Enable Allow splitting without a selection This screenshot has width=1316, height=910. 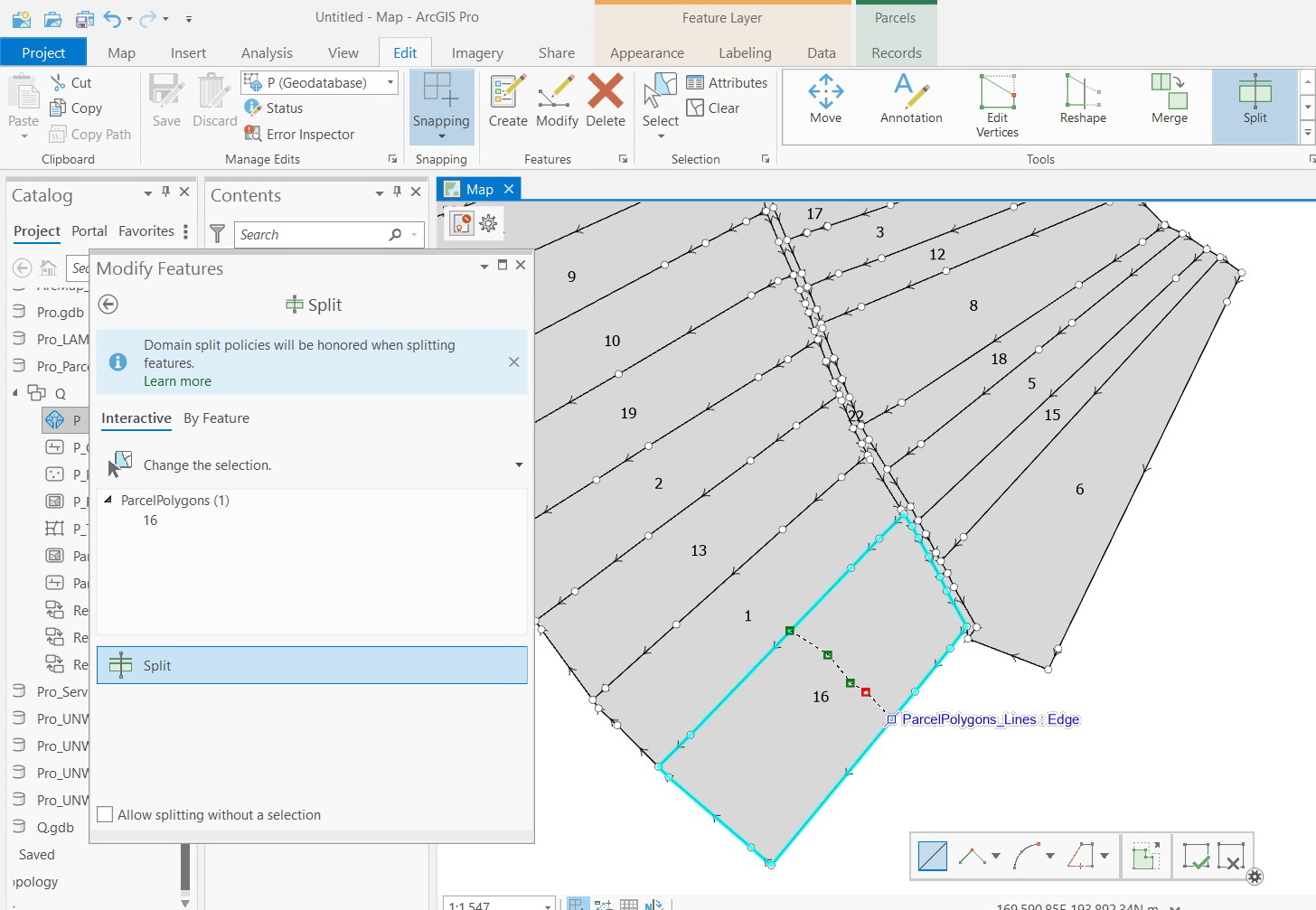105,814
